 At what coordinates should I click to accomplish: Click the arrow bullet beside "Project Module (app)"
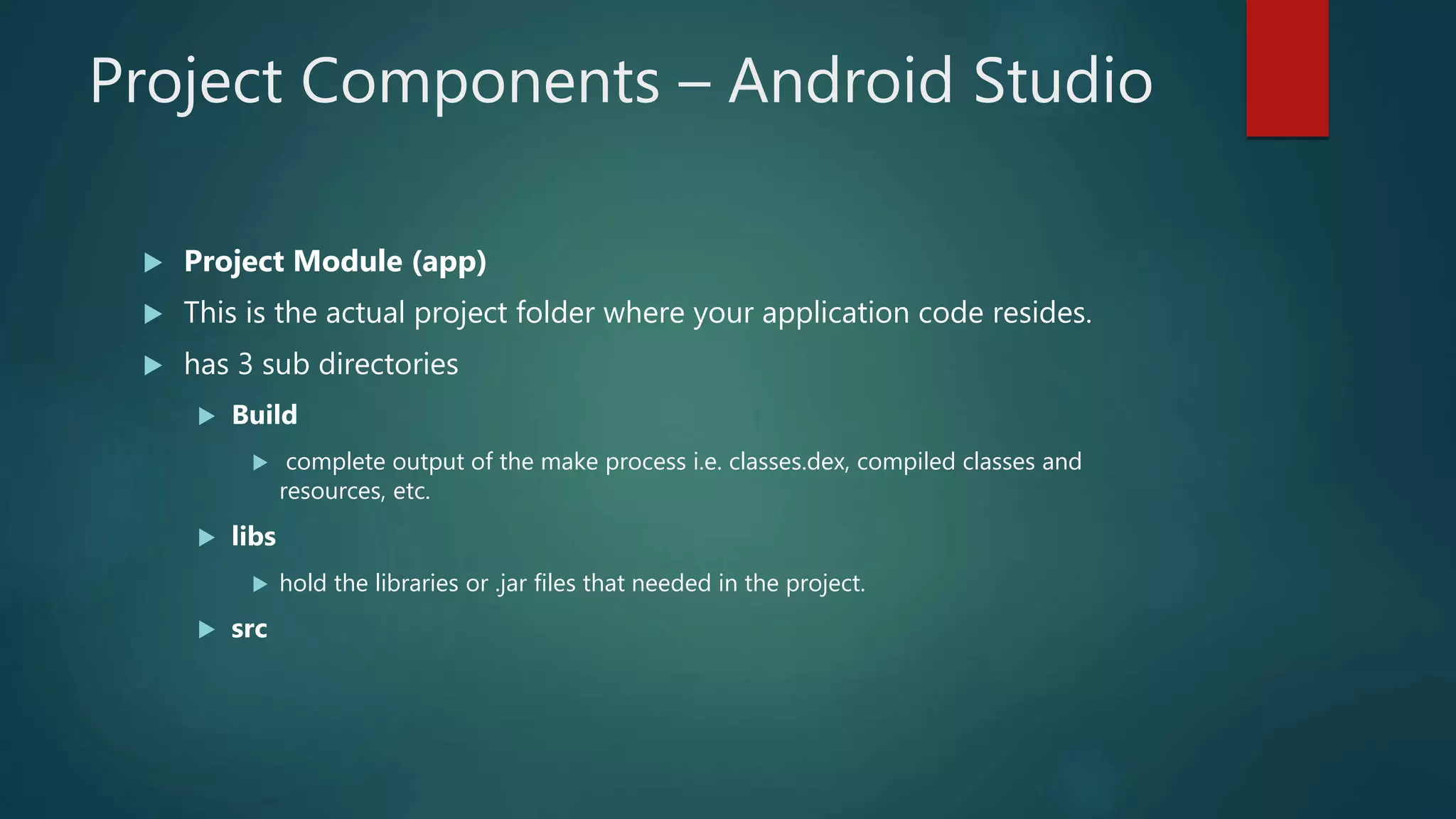(153, 263)
